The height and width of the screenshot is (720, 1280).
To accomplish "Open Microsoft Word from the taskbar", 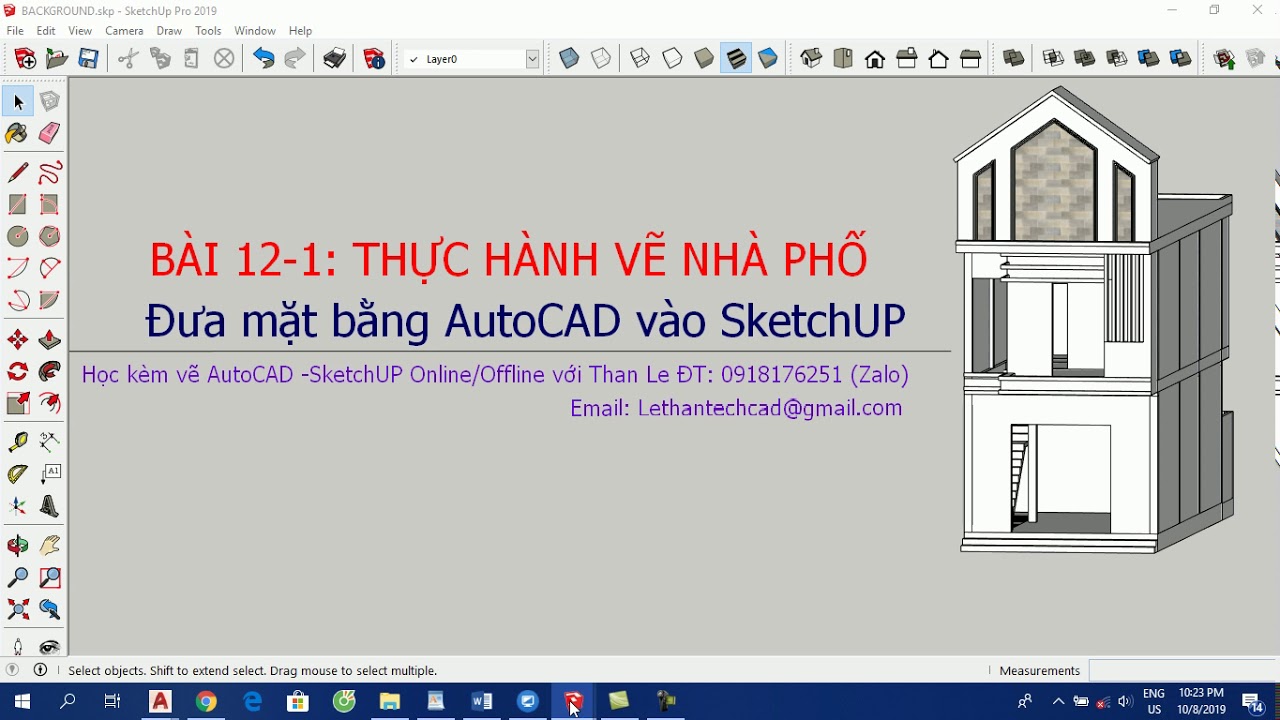I will [481, 701].
